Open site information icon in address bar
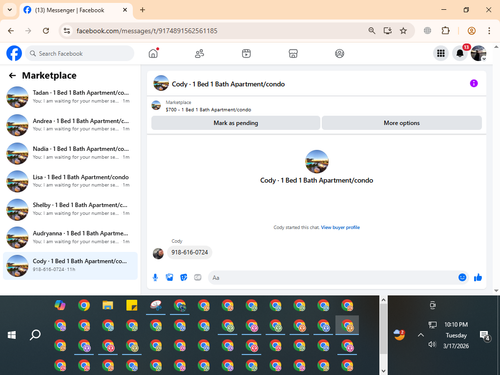This screenshot has height=375, width=500. pyautogui.click(x=67, y=31)
